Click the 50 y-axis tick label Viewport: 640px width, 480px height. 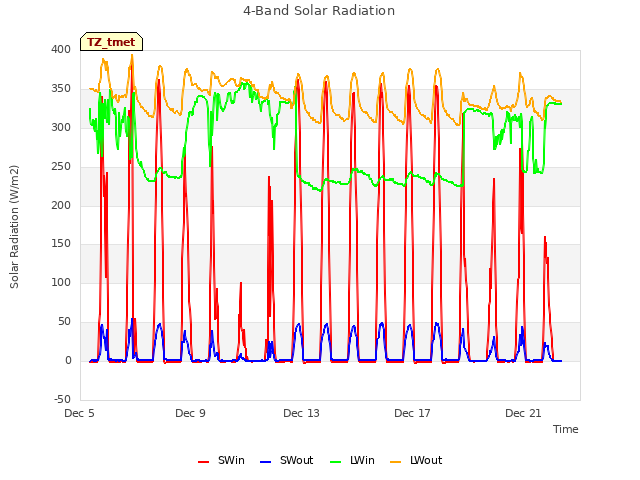64,322
